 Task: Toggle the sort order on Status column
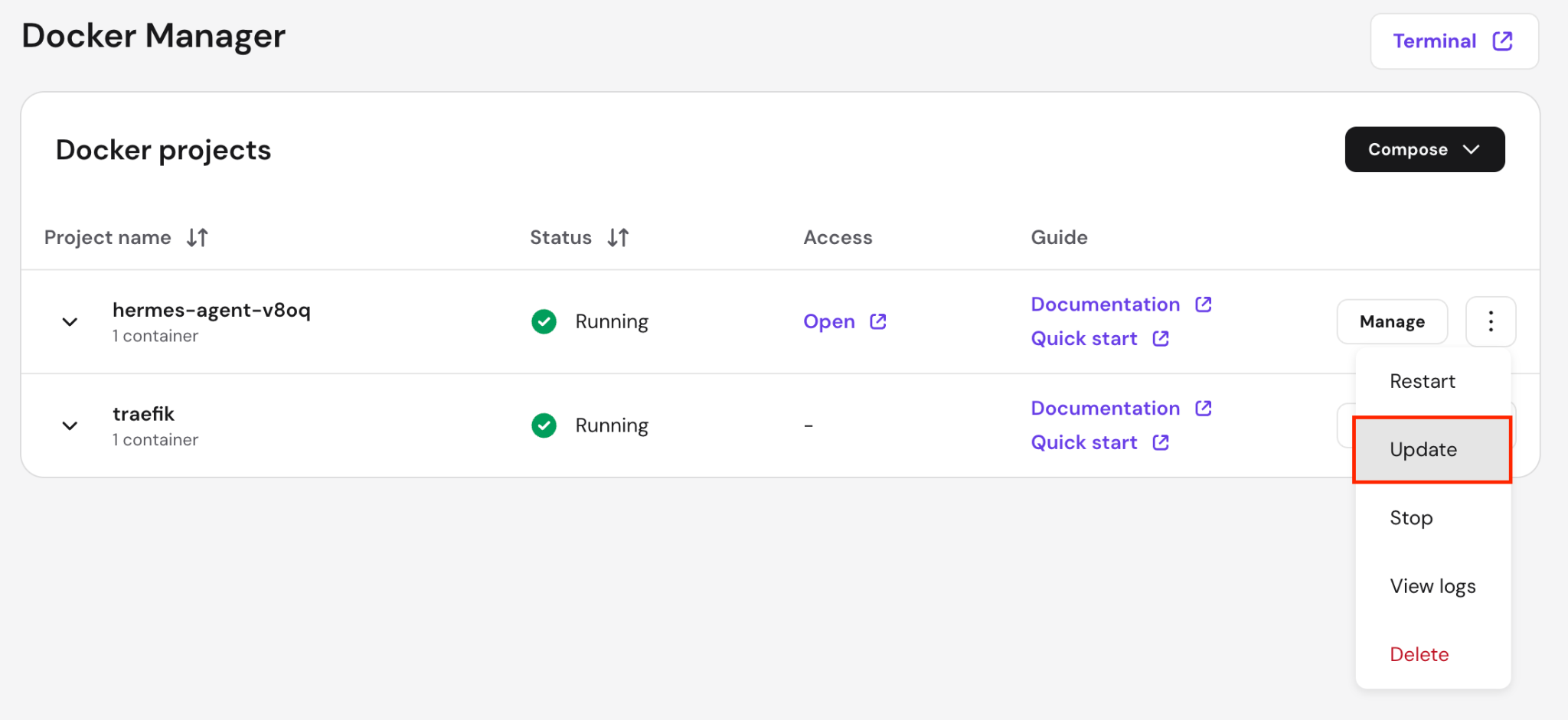tap(619, 237)
